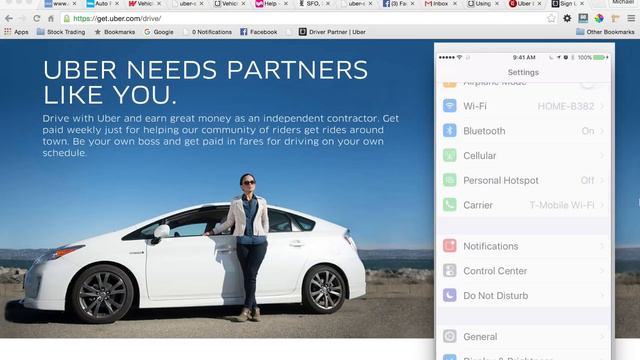Click the Personal Hotspot 'Off' status
Viewport: 640px width, 360px height.
click(587, 180)
